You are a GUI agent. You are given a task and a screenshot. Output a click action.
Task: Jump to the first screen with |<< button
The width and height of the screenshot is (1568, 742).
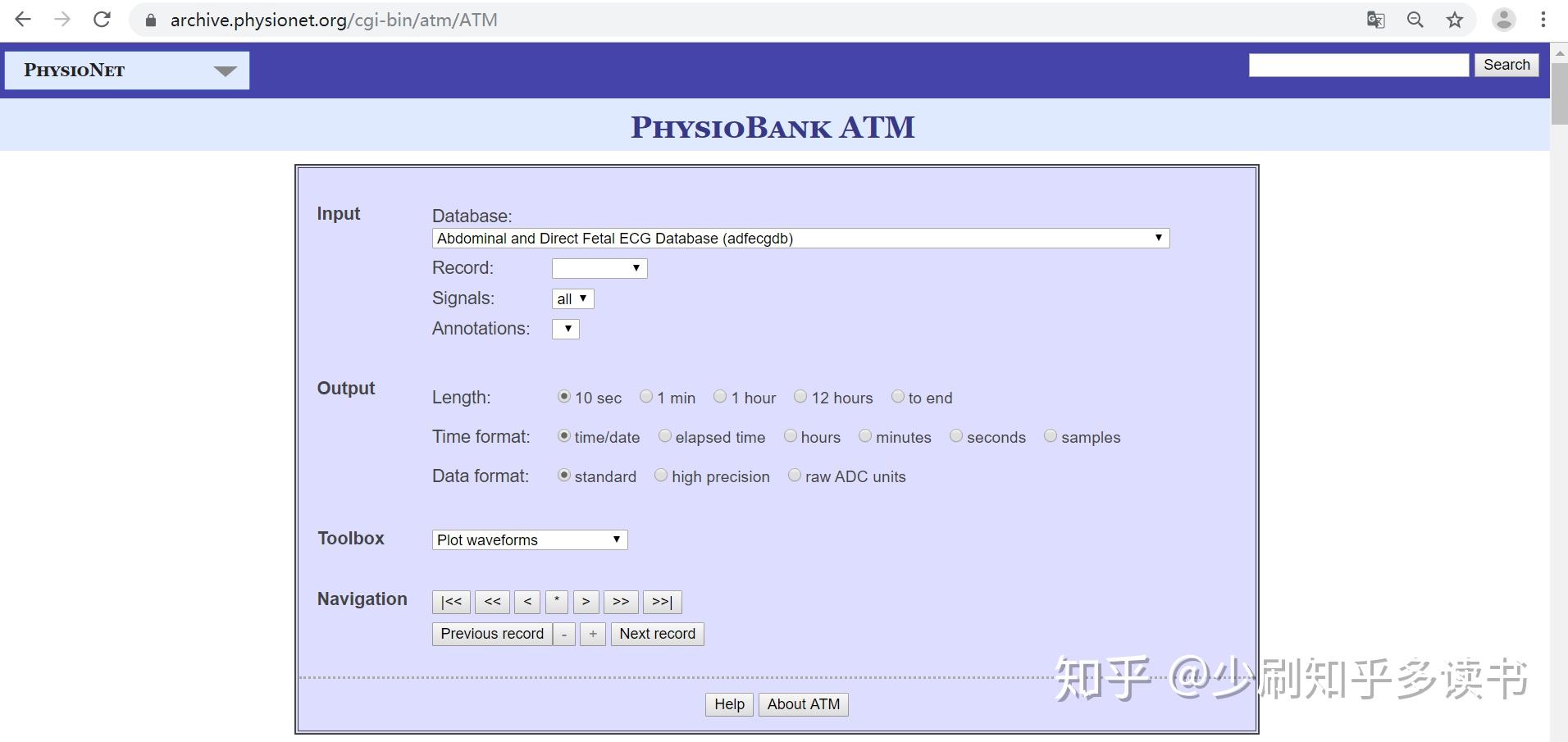click(450, 601)
